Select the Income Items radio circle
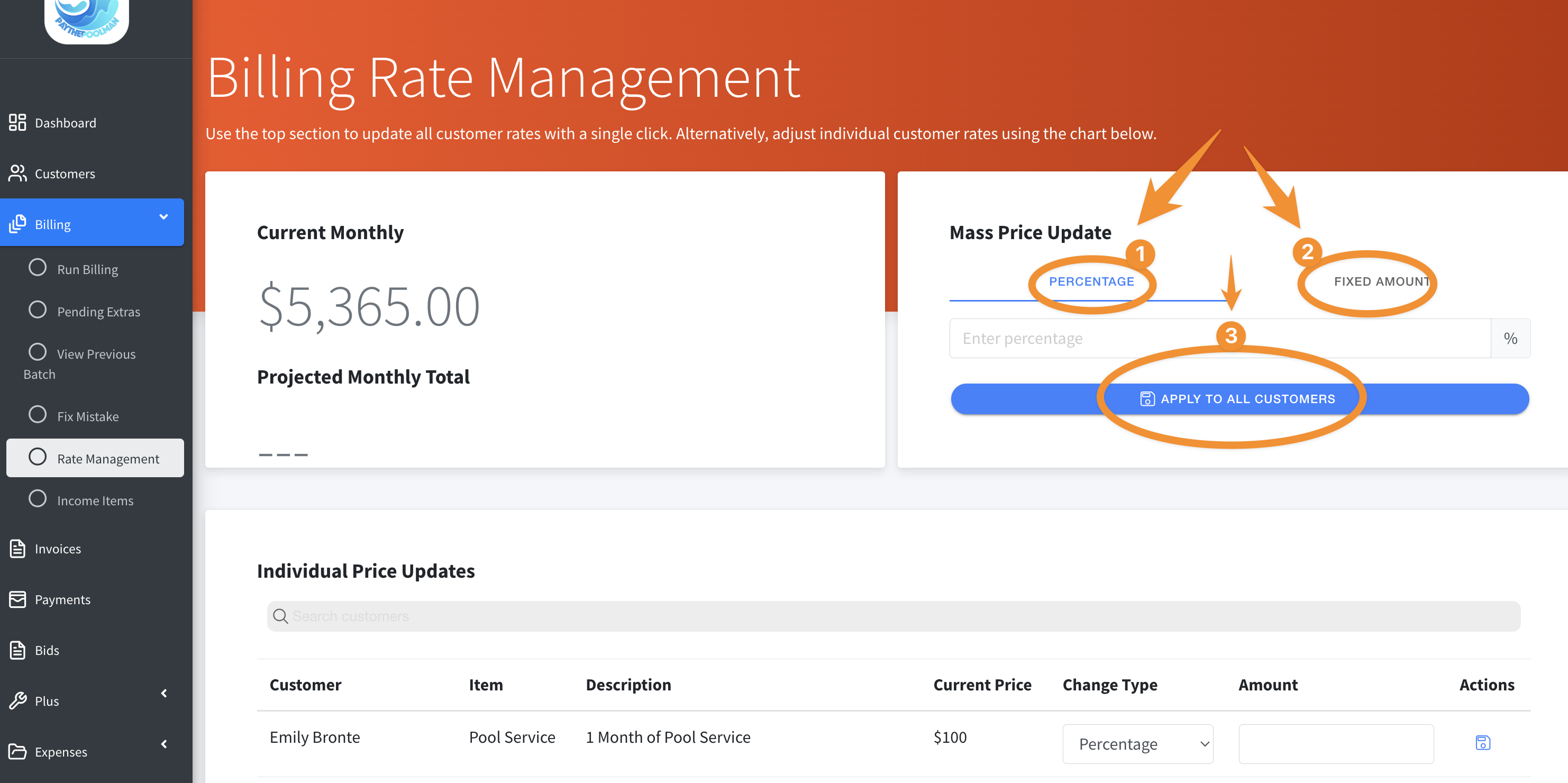Viewport: 1568px width, 783px height. (x=38, y=499)
